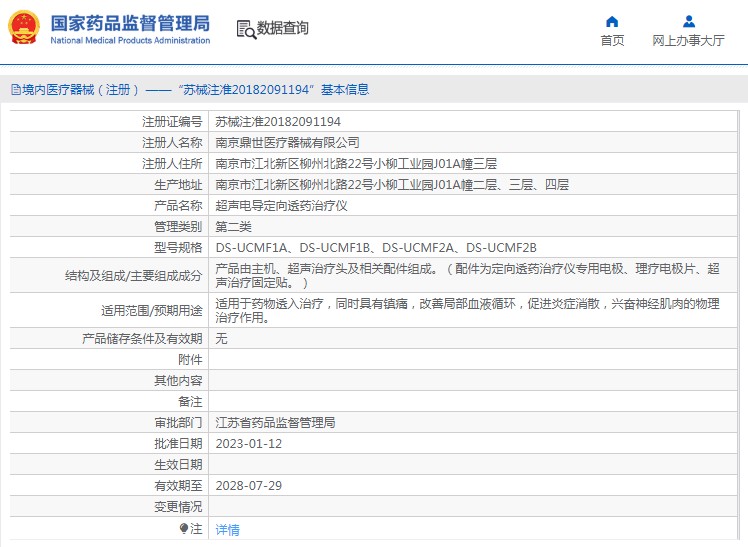Viewport: 748px width, 547px height.
Task: Click the breadcrumb title 境内医疗器械（注册）
Action: pyautogui.click(x=81, y=90)
